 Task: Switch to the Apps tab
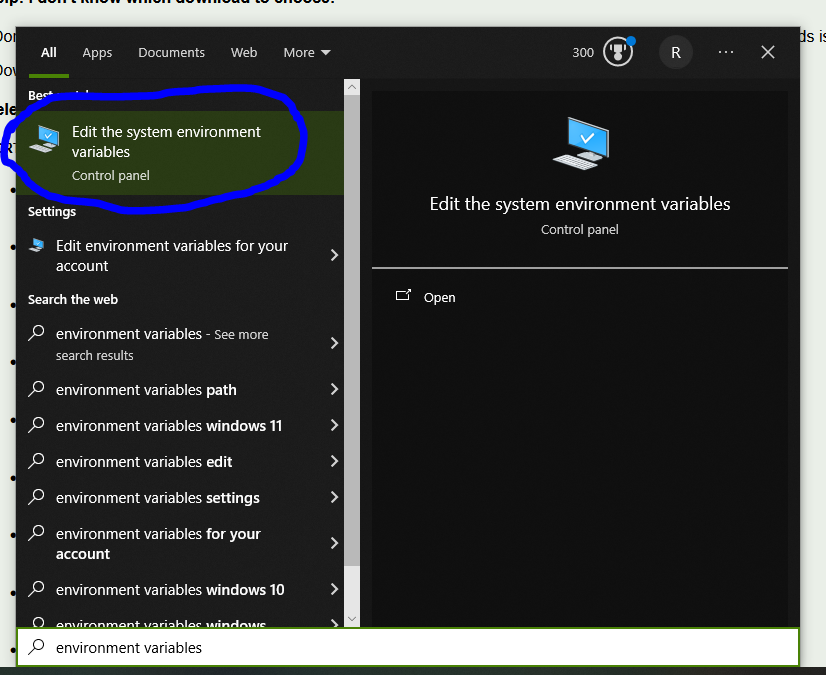click(x=97, y=52)
